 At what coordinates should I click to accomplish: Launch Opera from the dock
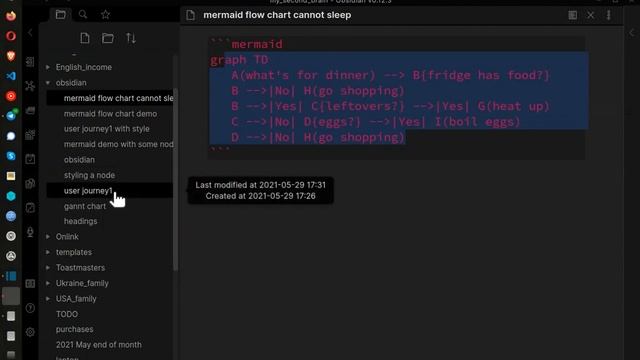[11, 36]
